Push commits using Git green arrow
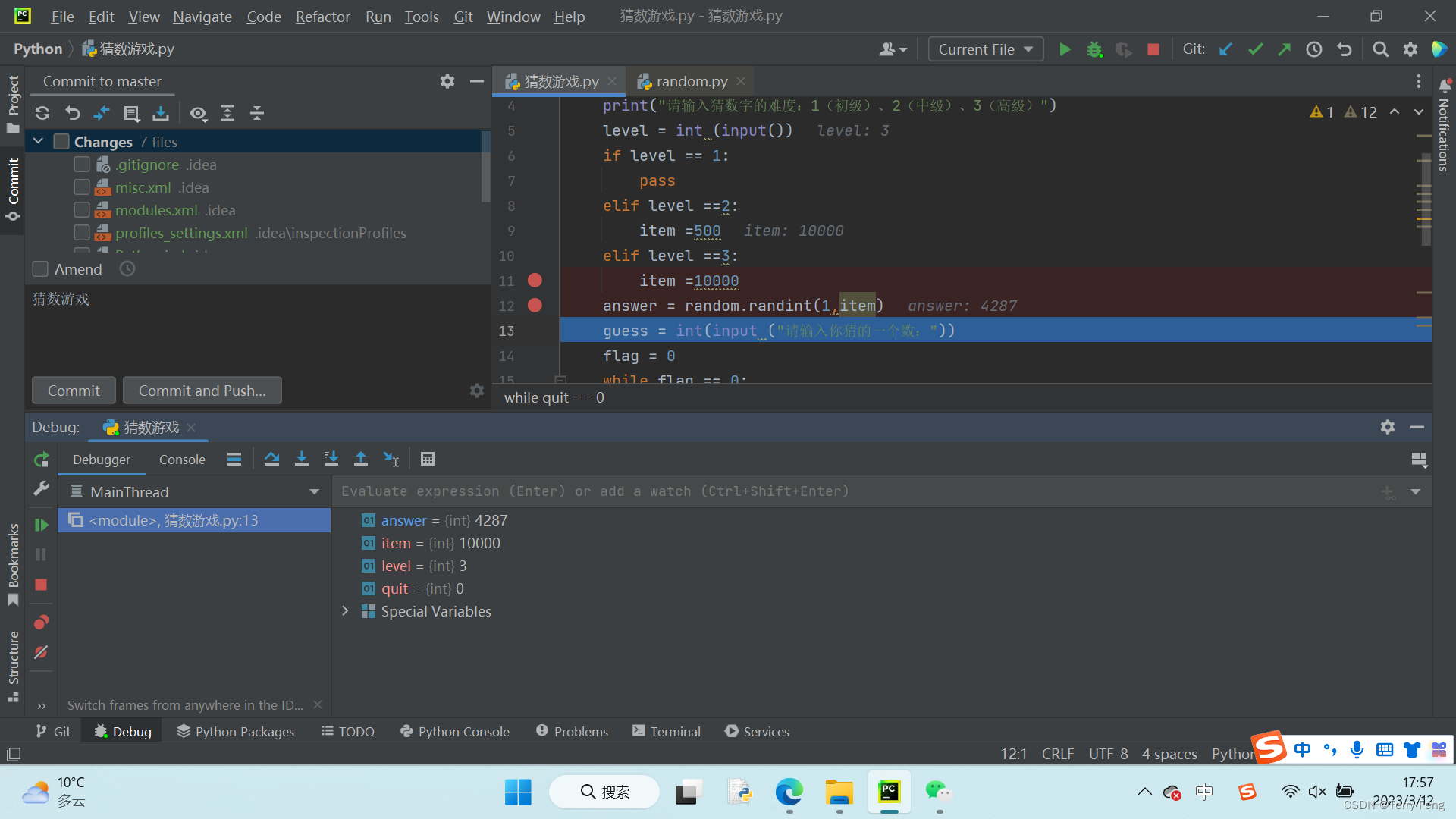Viewport: 1456px width, 819px height. point(1284,49)
